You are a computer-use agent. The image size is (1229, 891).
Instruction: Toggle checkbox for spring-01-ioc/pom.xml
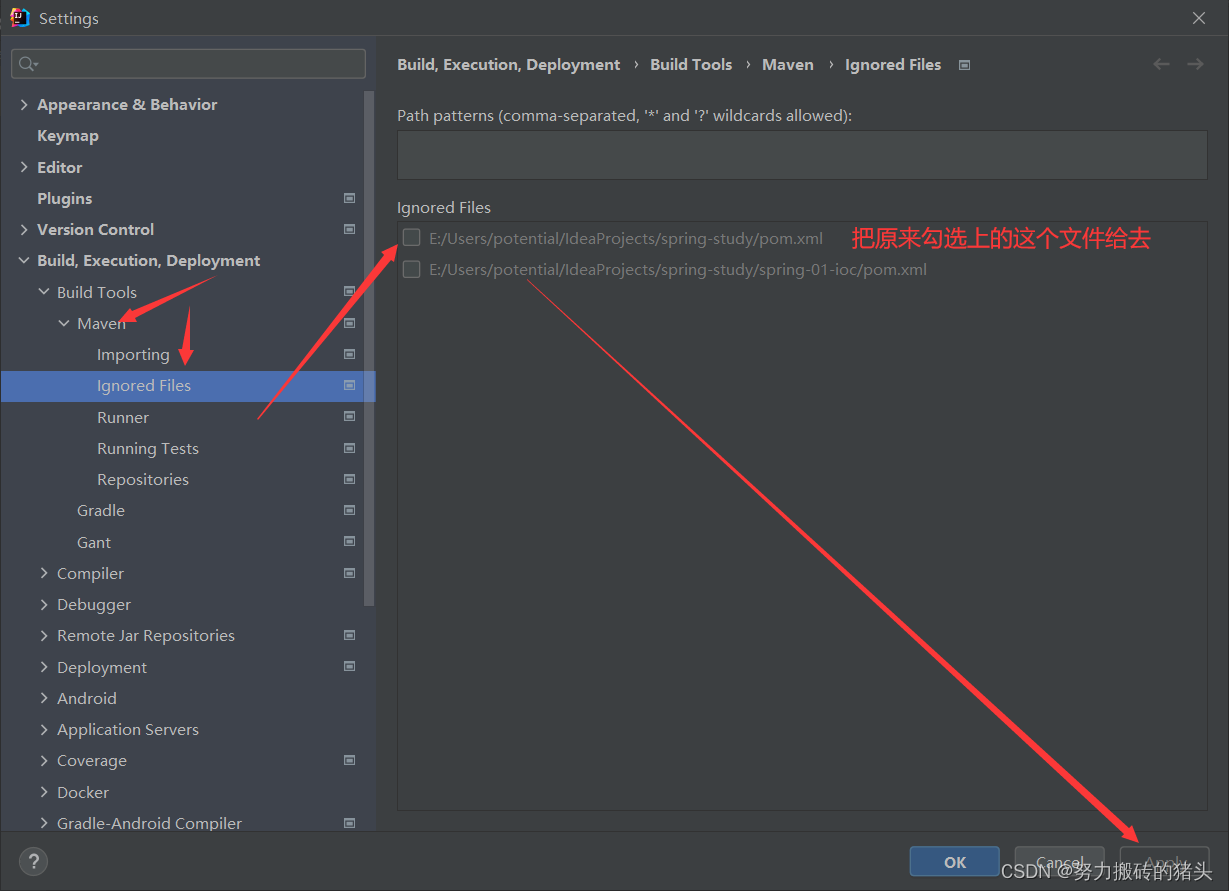tap(411, 269)
